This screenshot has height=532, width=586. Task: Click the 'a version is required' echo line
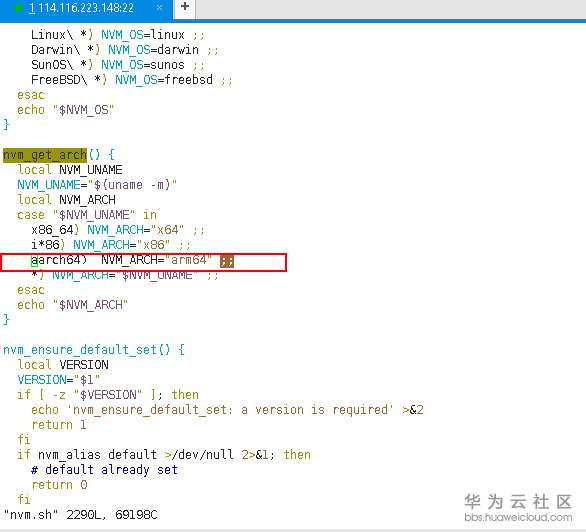tap(227, 410)
